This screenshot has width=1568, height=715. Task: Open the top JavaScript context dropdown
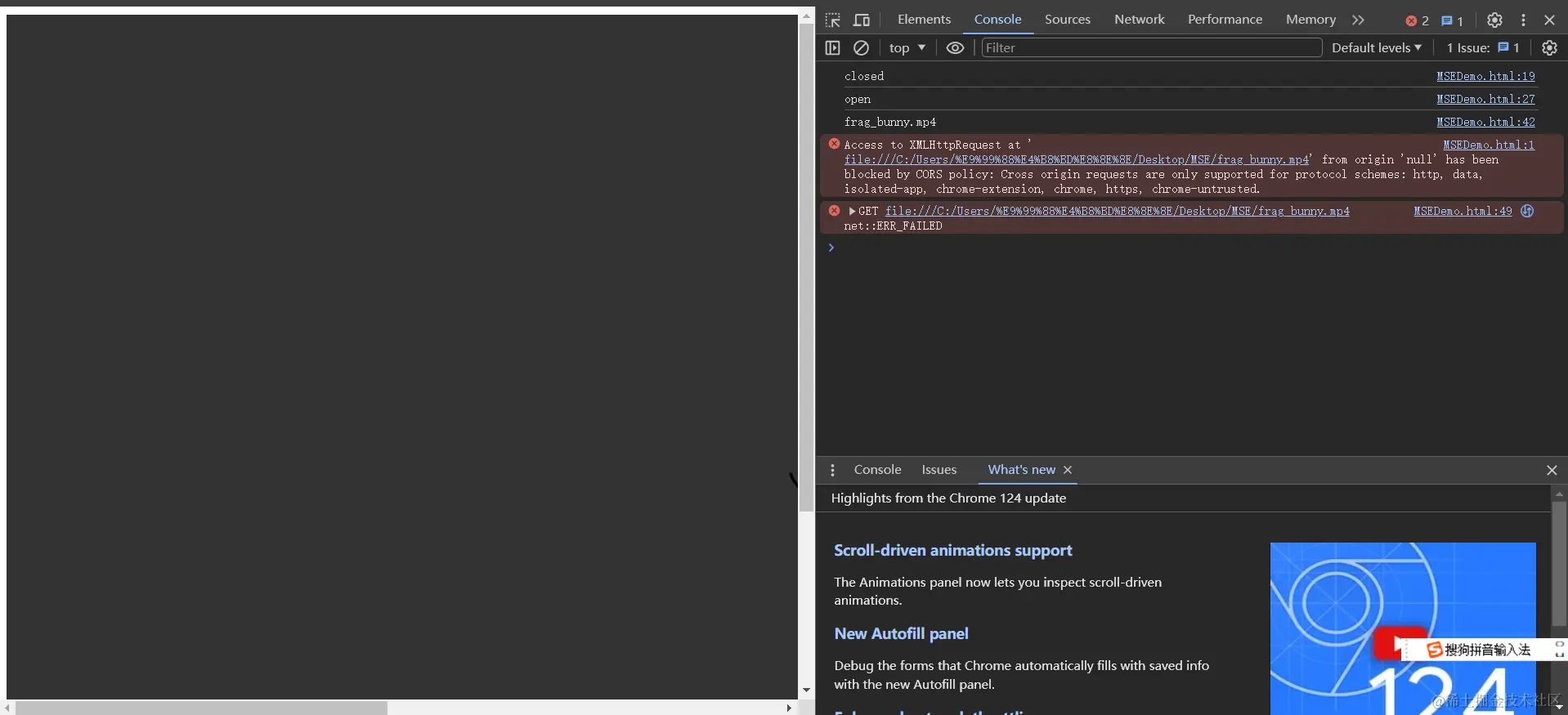click(907, 48)
